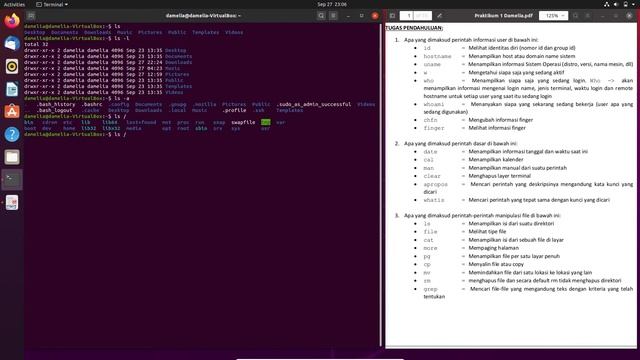This screenshot has height=360, width=640.
Task: Open the Terminal hamburger menu
Action: click(x=333, y=16)
